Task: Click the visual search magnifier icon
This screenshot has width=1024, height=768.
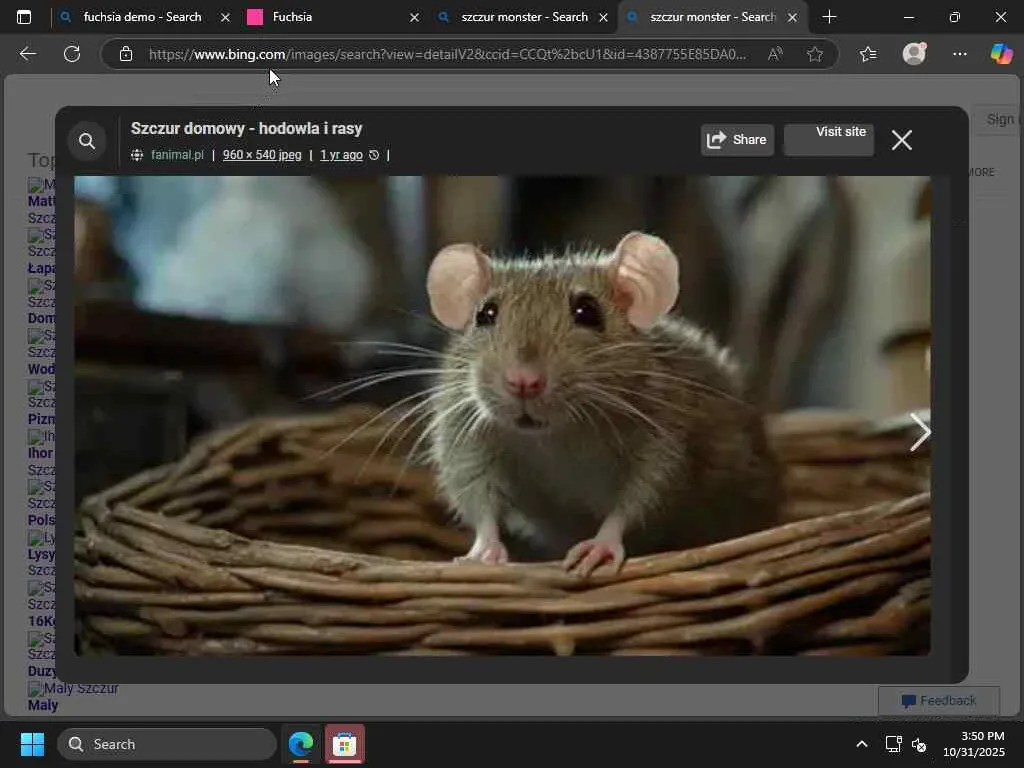Action: click(87, 142)
